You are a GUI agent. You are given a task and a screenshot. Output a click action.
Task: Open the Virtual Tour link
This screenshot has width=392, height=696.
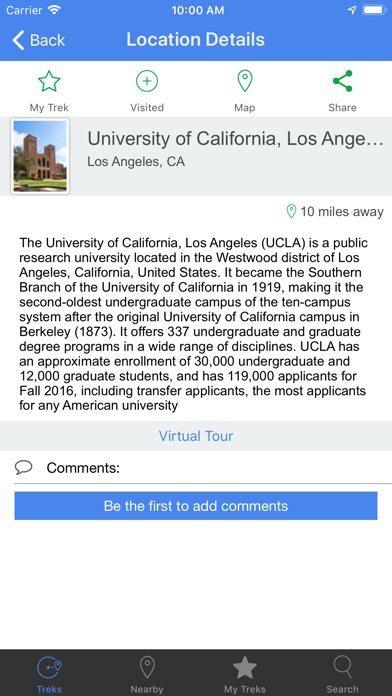tap(196, 436)
